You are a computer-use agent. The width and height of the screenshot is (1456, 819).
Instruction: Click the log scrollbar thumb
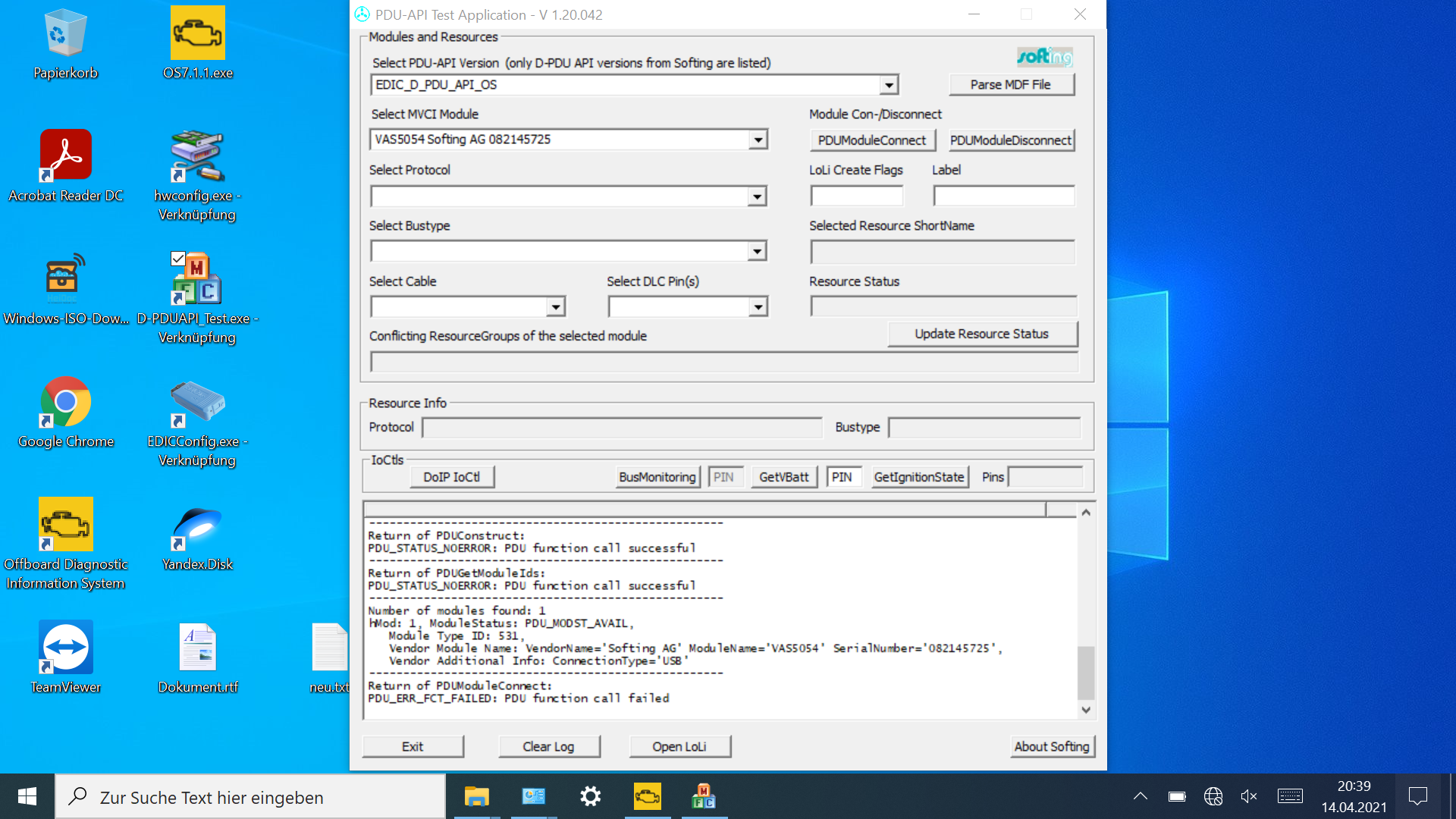point(1086,673)
